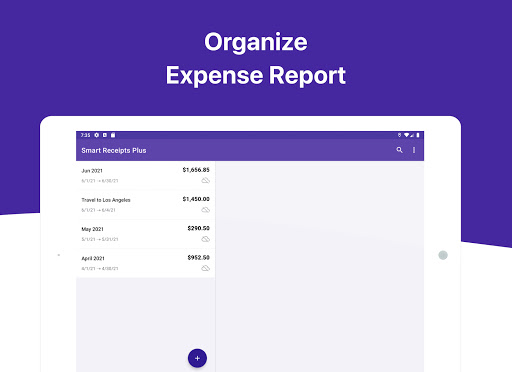The image size is (512, 372).
Task: Click cloud sync icon for May 2021
Action: pyautogui.click(x=206, y=239)
